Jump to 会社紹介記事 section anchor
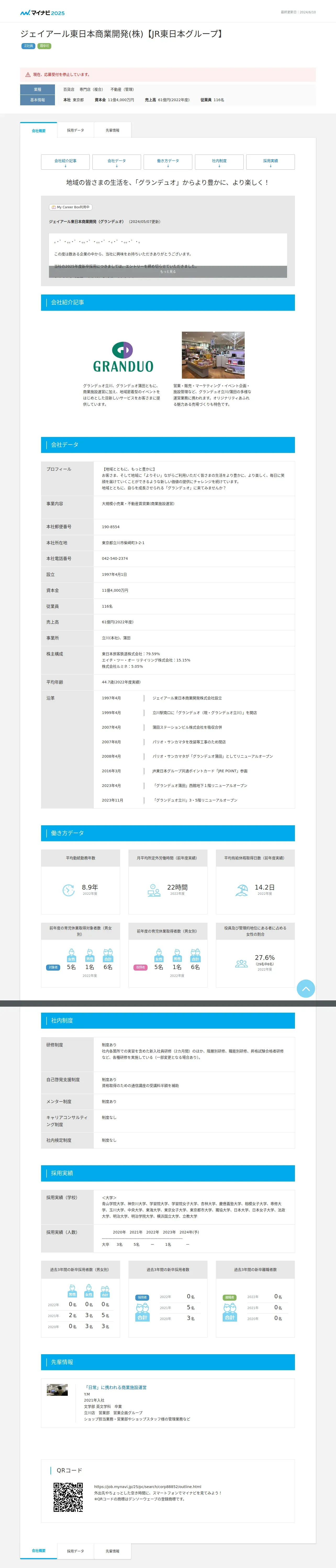 tap(65, 162)
